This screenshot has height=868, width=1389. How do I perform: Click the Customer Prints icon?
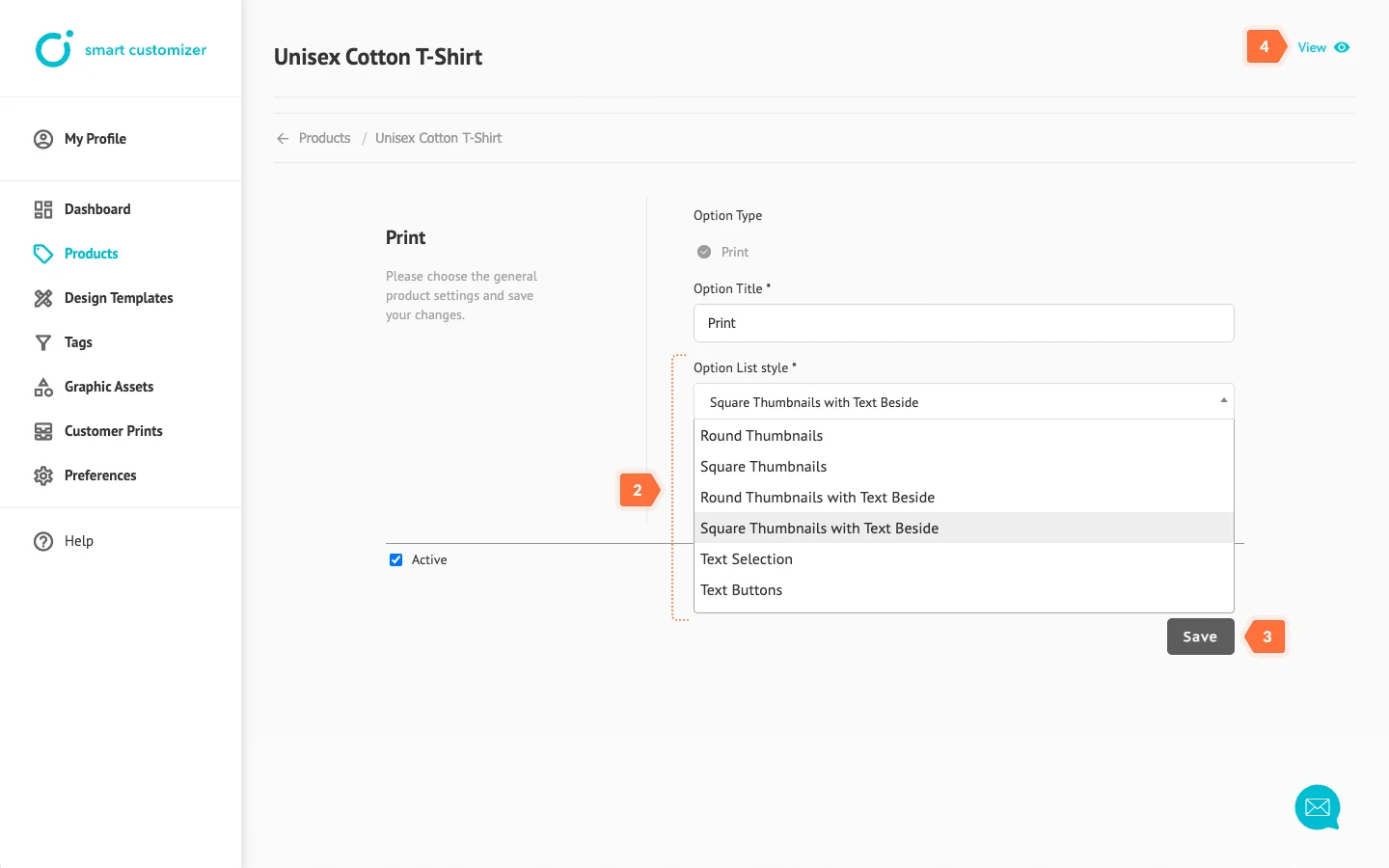pyautogui.click(x=43, y=431)
